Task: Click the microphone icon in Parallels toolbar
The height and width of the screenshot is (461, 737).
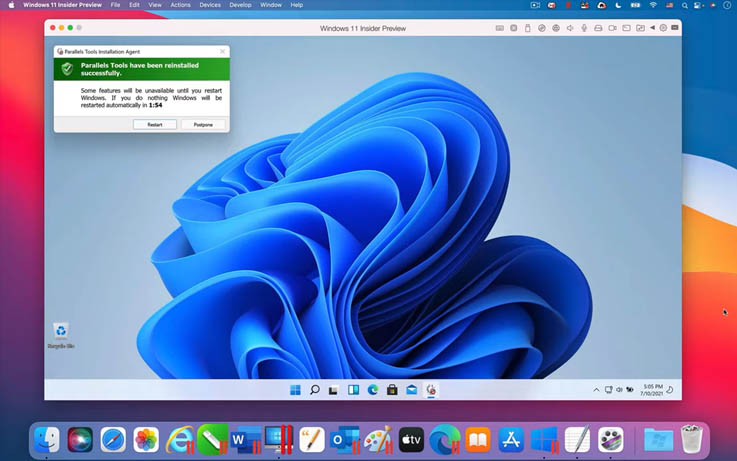Action: 584,28
